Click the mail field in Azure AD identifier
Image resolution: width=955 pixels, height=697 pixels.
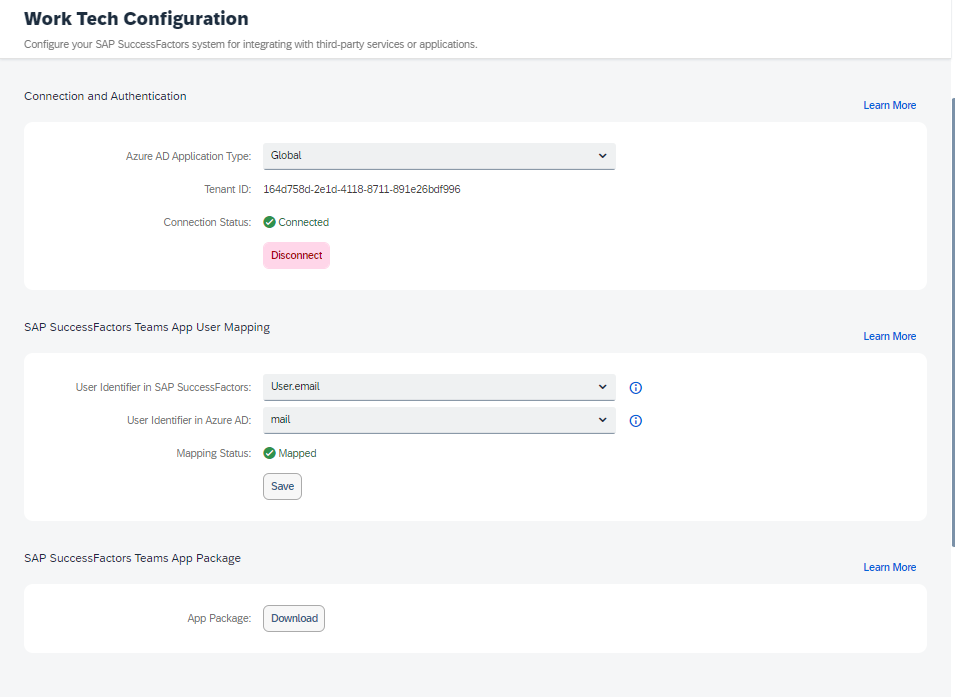(439, 420)
